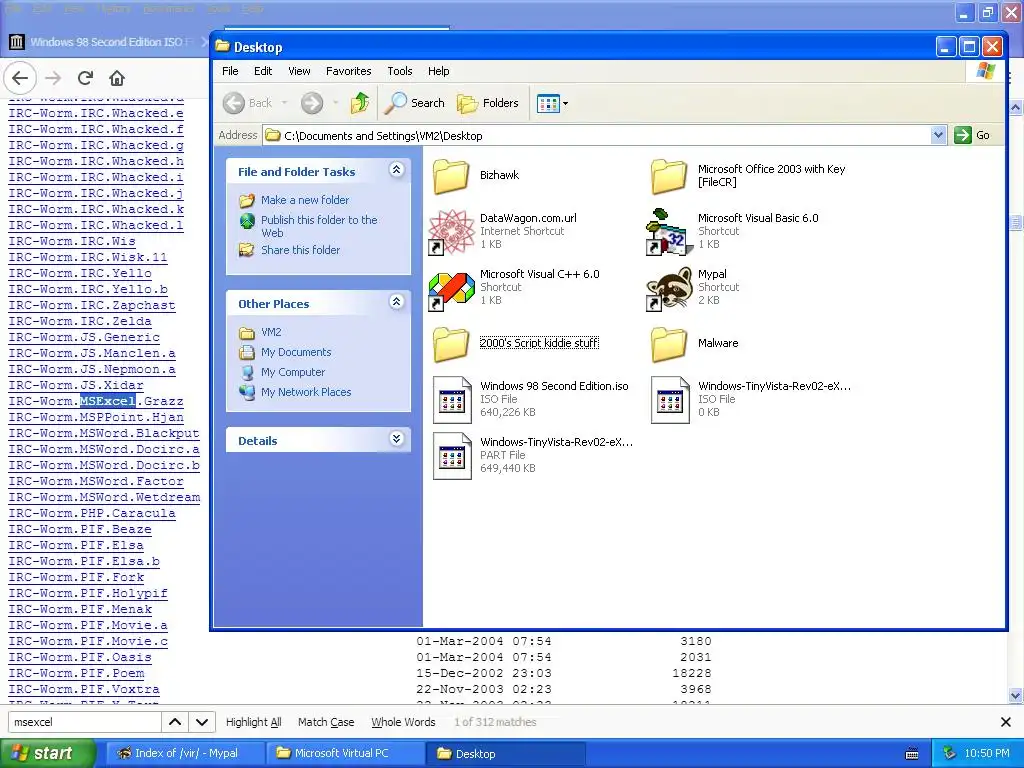
Task: Click Publish this folder to the Web
Action: point(319,226)
